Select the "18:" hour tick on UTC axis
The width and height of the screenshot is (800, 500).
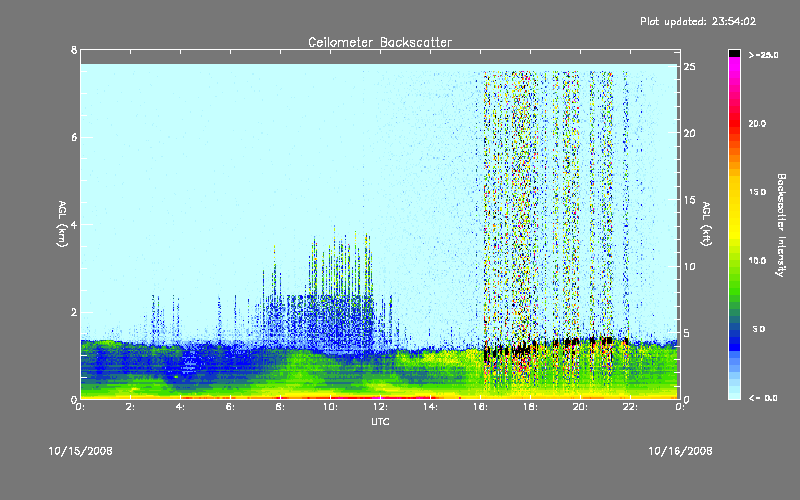(530, 407)
